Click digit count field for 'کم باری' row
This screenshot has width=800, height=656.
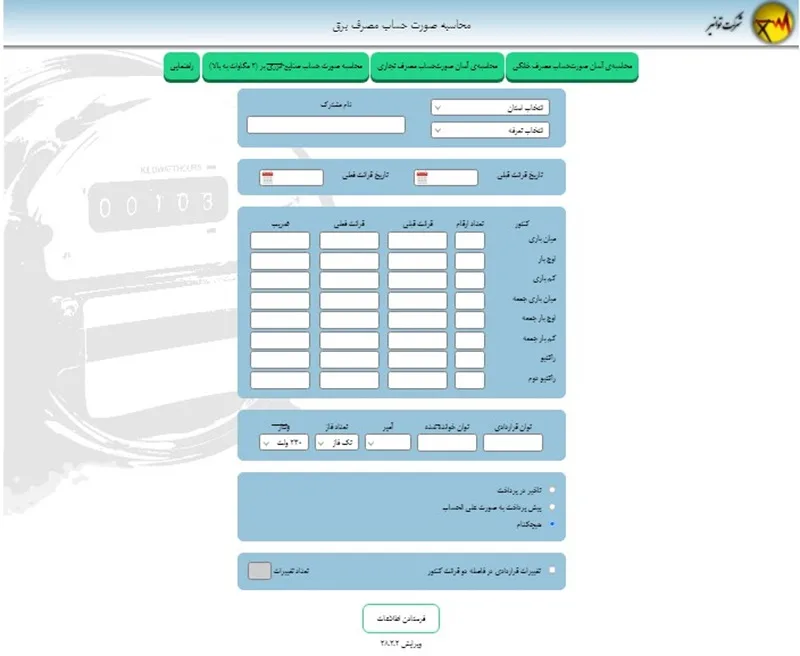coord(470,281)
